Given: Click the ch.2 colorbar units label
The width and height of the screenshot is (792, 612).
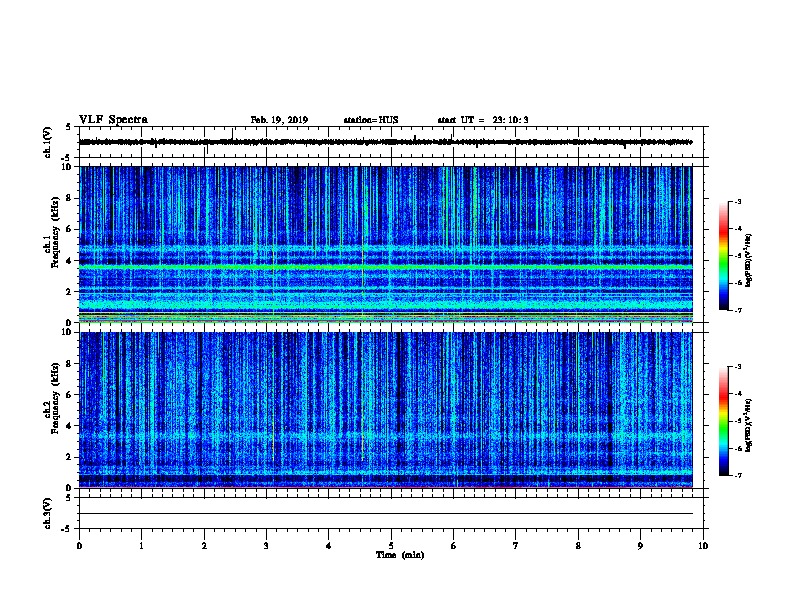Looking at the screenshot, I should (x=749, y=425).
